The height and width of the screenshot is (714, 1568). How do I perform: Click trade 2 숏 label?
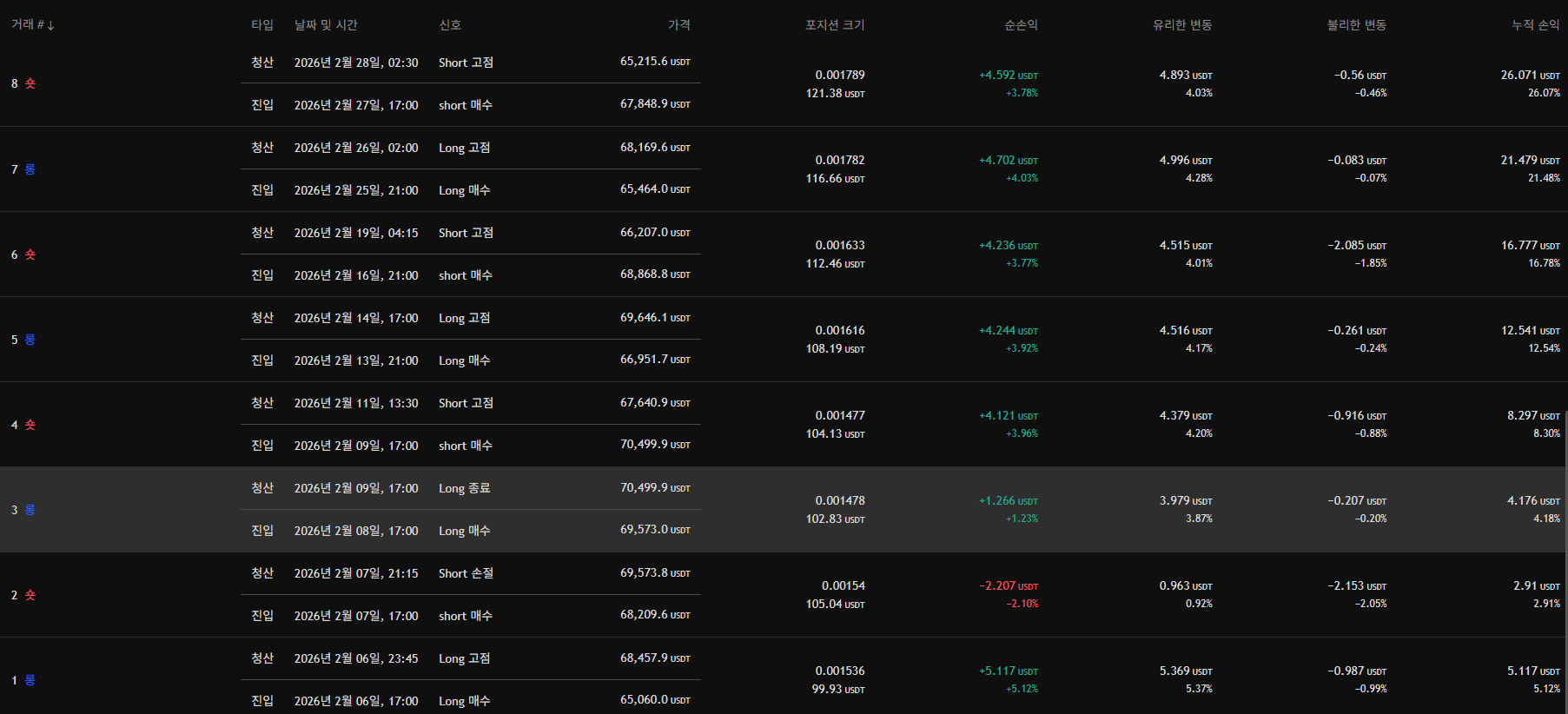(23, 595)
